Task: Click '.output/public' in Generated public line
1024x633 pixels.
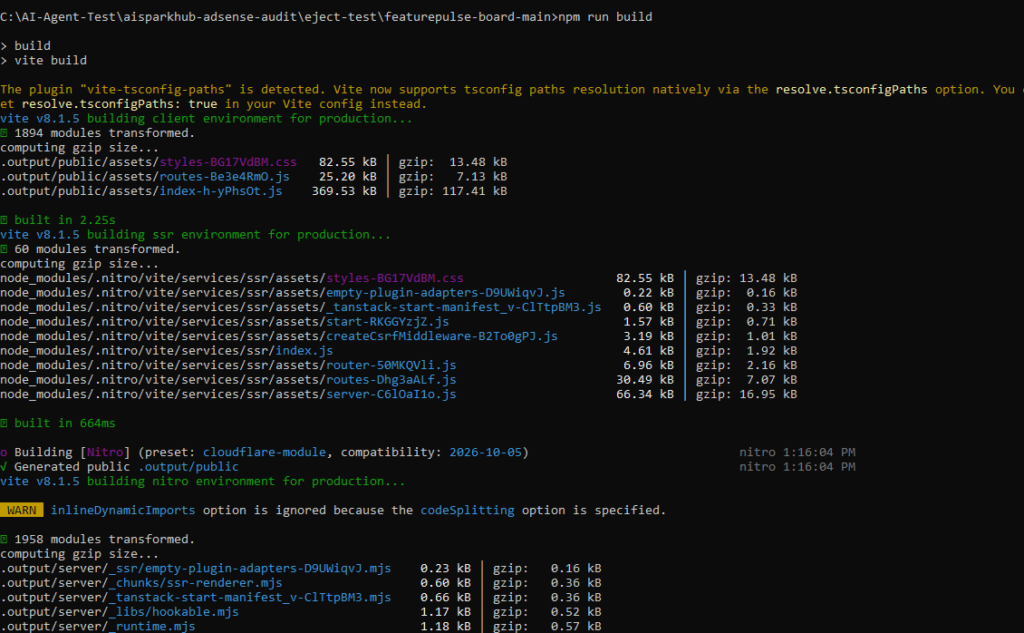Action: pos(188,466)
